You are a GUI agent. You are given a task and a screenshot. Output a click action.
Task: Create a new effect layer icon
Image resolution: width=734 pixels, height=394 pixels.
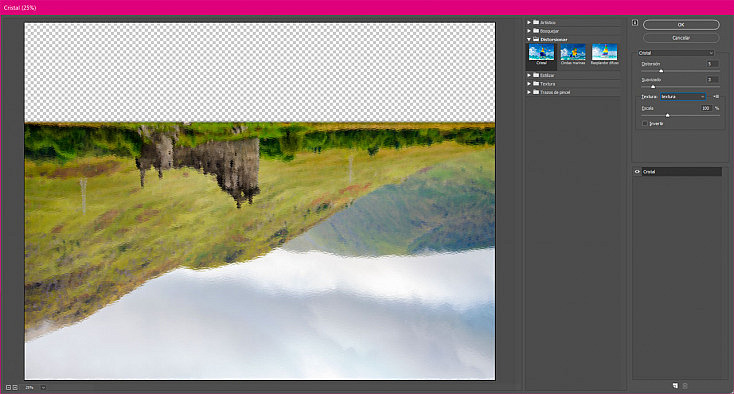point(675,386)
